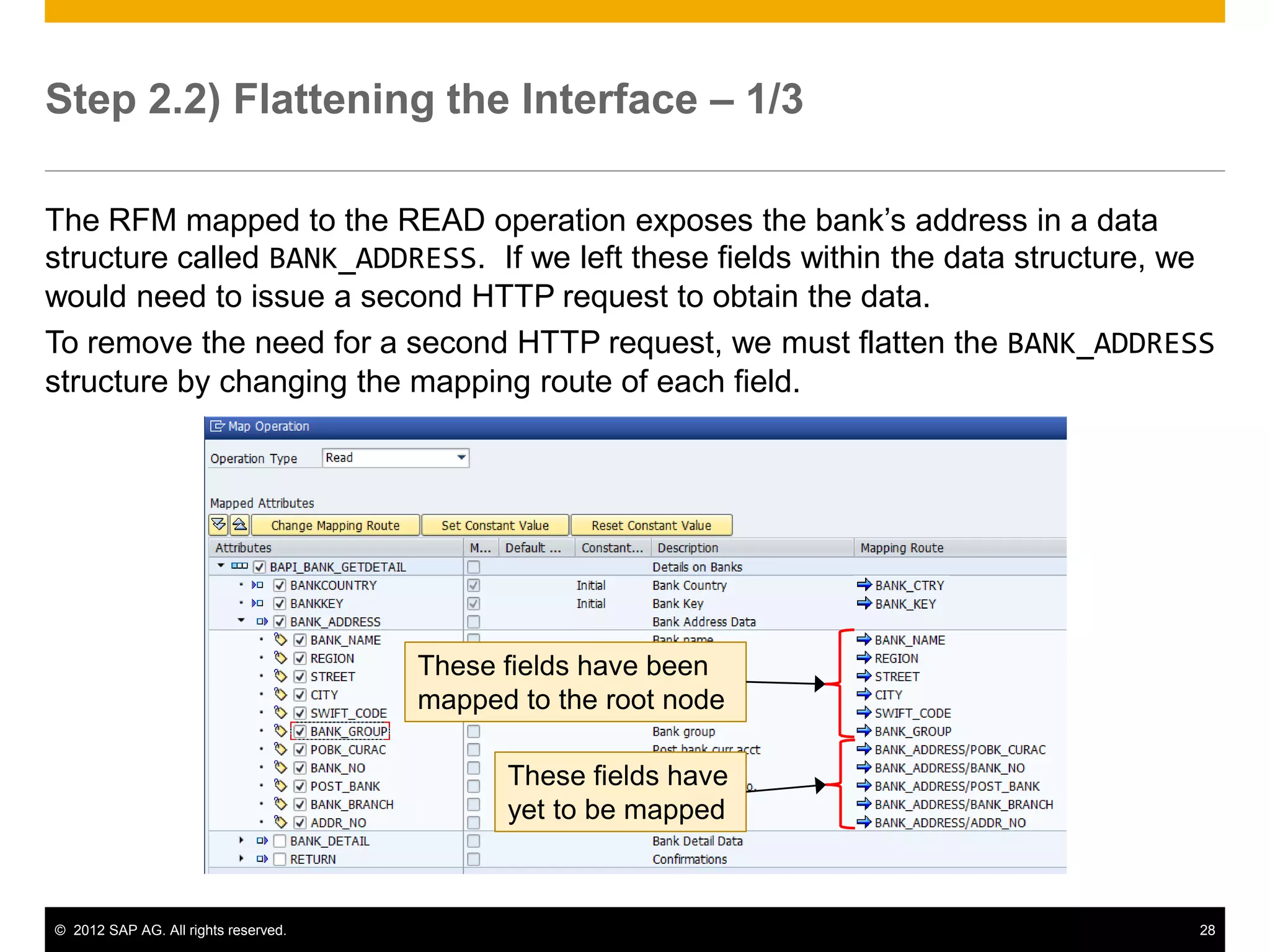
Task: Click the import parameter icon beside BANKCOUNTRY
Action: point(258,585)
